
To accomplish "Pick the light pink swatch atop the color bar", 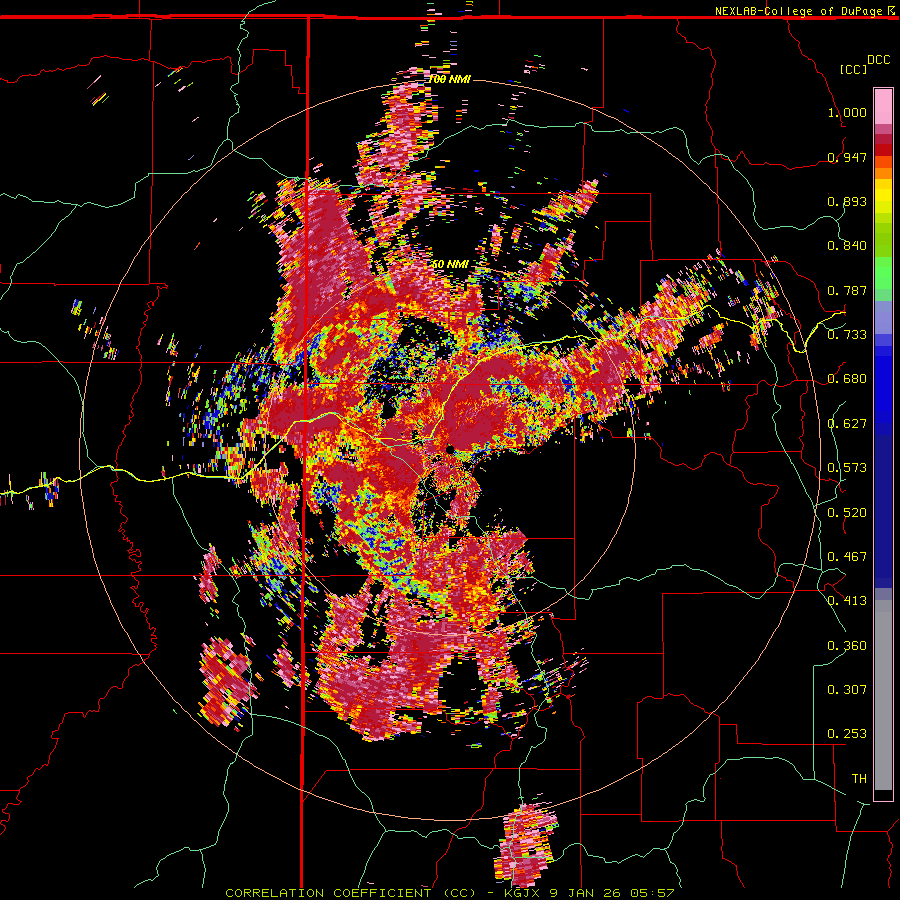I will (883, 107).
